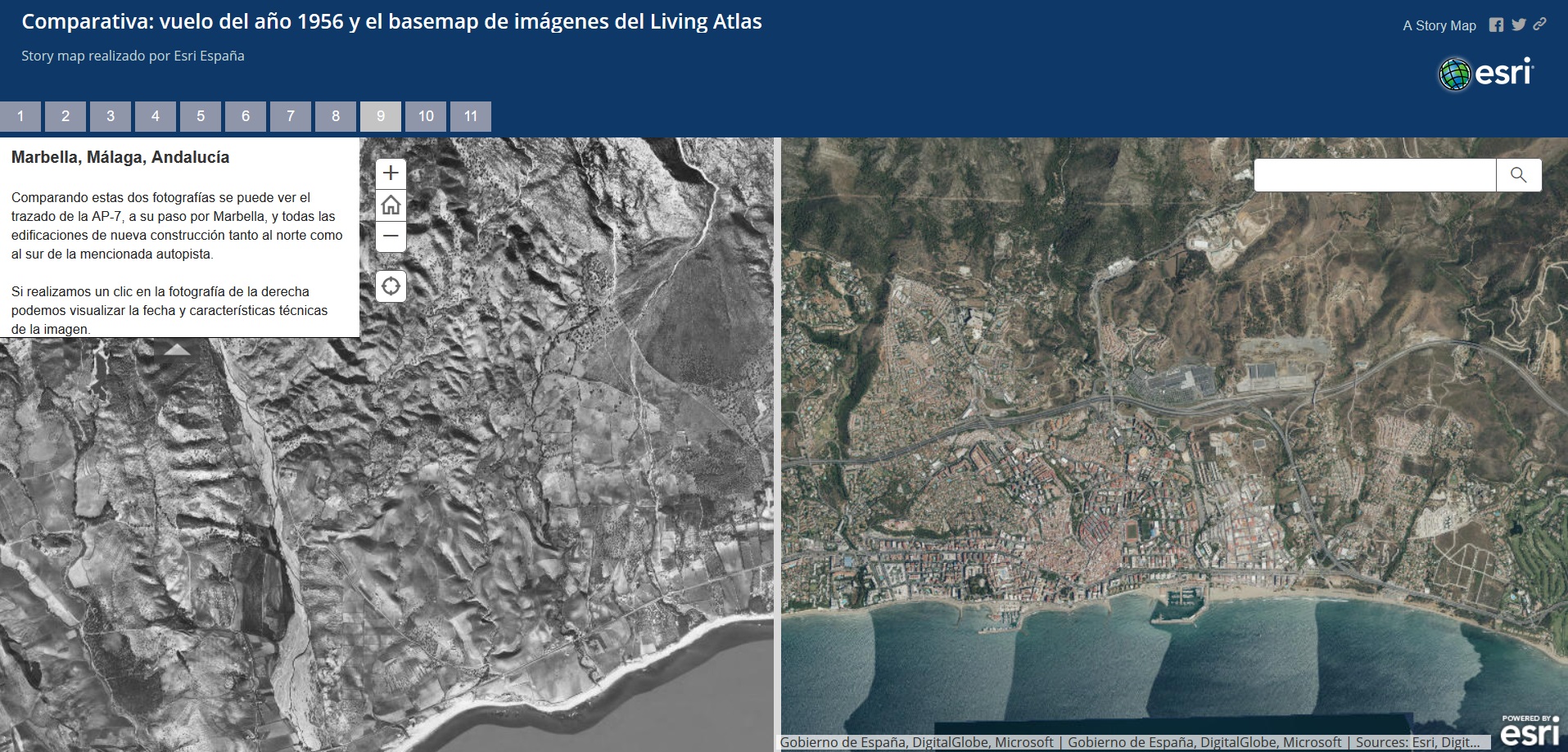This screenshot has width=1568, height=752.
Task: Click the Comparativa title text
Action: click(391, 22)
